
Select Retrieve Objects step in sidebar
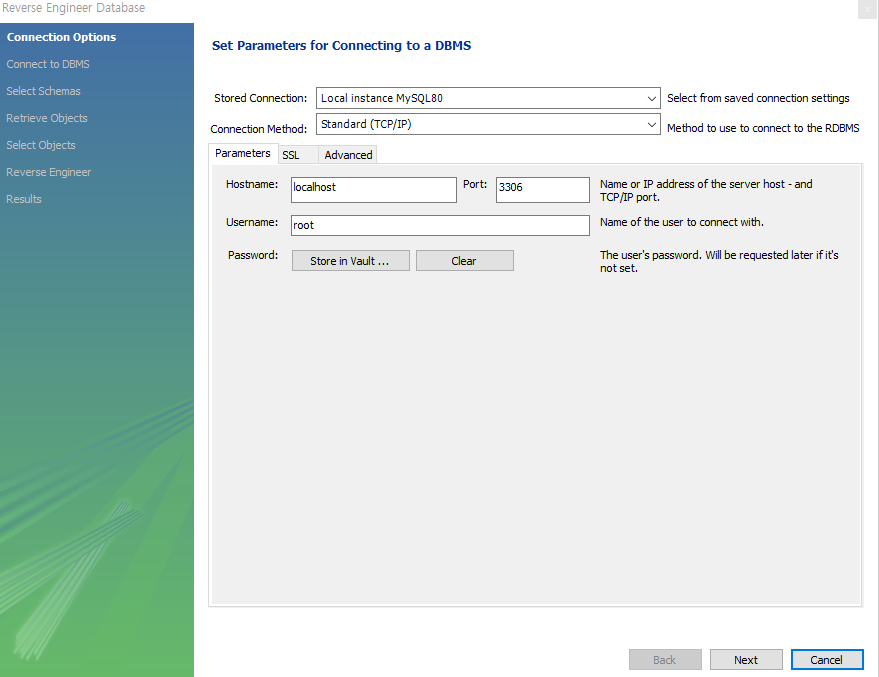coord(47,118)
